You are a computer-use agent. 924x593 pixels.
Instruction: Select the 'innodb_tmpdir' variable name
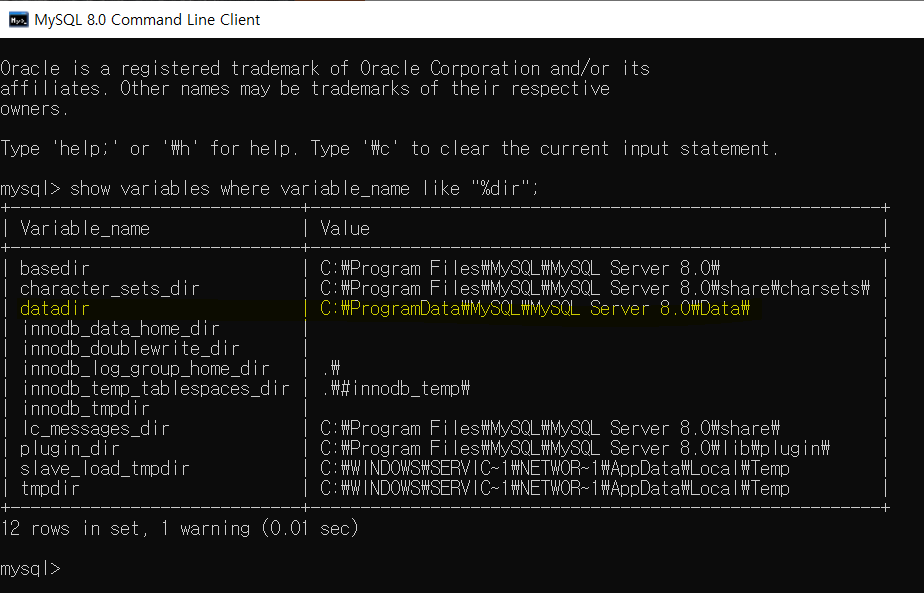(85, 408)
